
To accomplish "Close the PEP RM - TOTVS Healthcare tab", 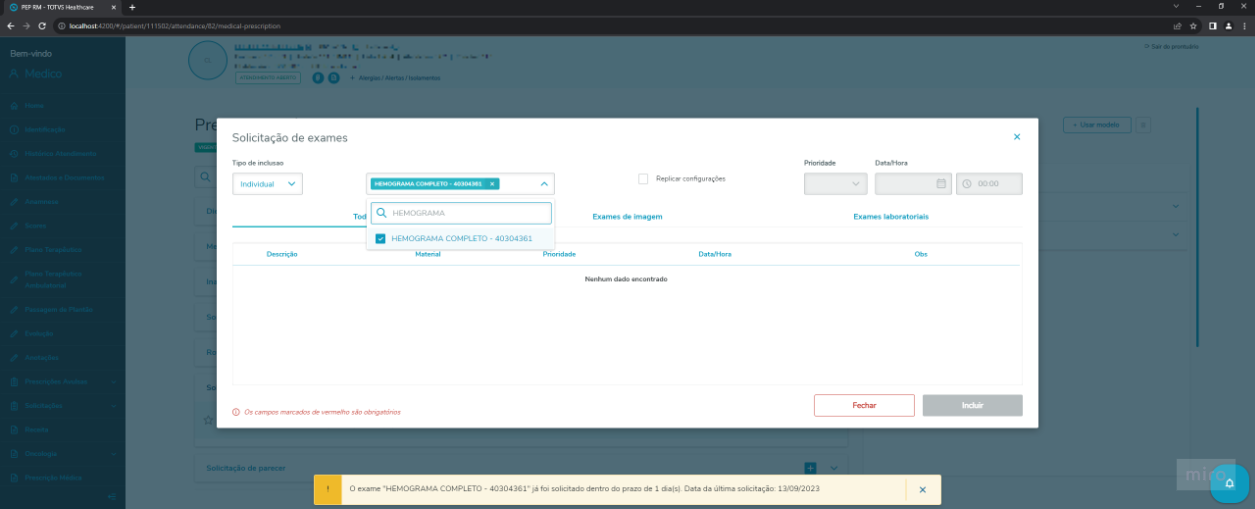I will pyautogui.click(x=116, y=7).
